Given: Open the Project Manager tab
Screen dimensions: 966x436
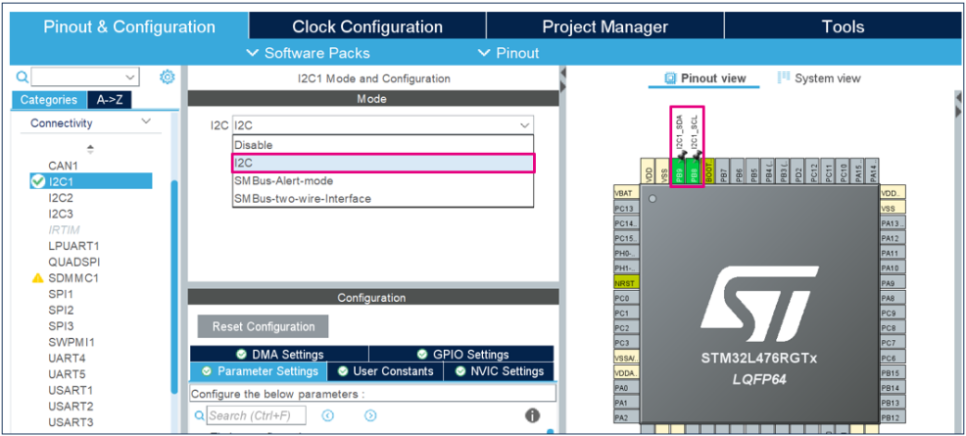Looking at the screenshot, I should (x=605, y=27).
